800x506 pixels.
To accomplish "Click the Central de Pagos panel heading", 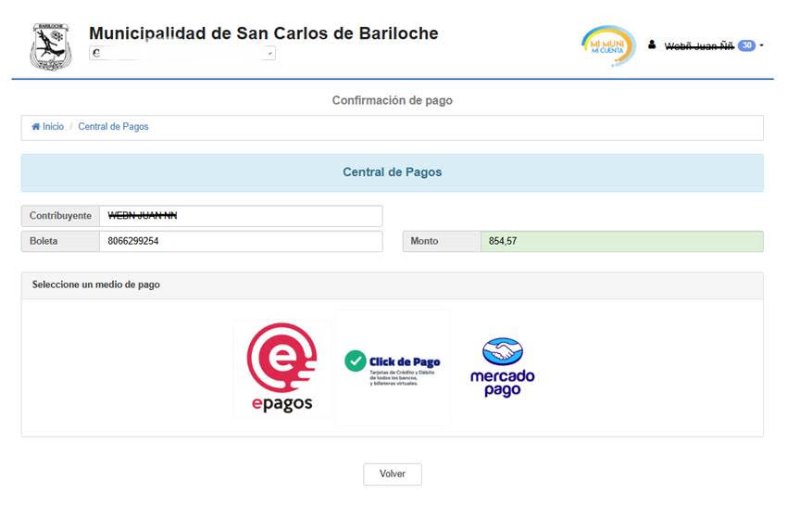I will (x=392, y=172).
